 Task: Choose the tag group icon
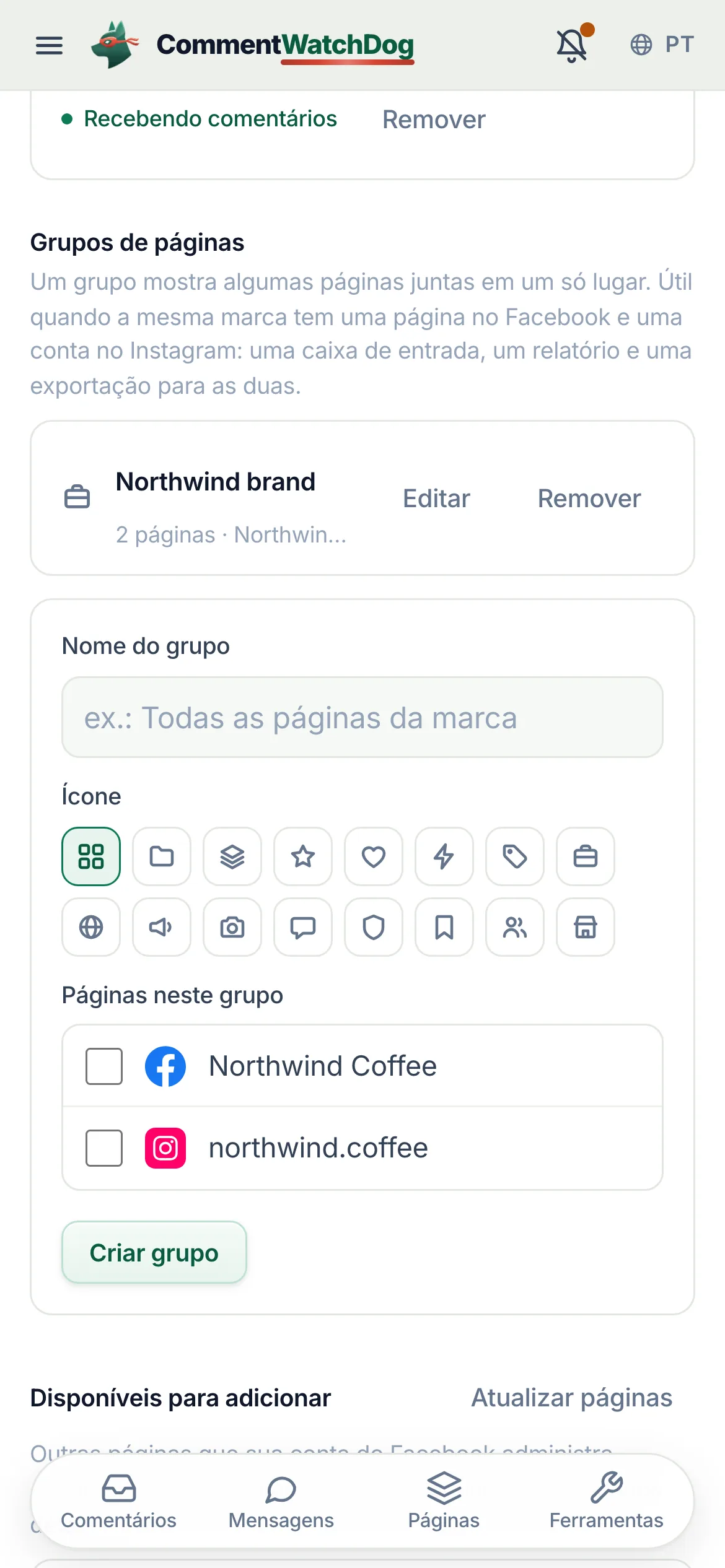515,856
